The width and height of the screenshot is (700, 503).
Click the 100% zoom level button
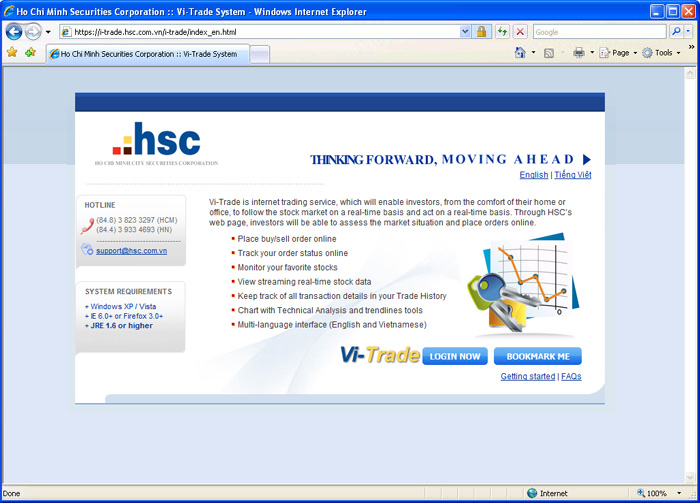coord(652,493)
